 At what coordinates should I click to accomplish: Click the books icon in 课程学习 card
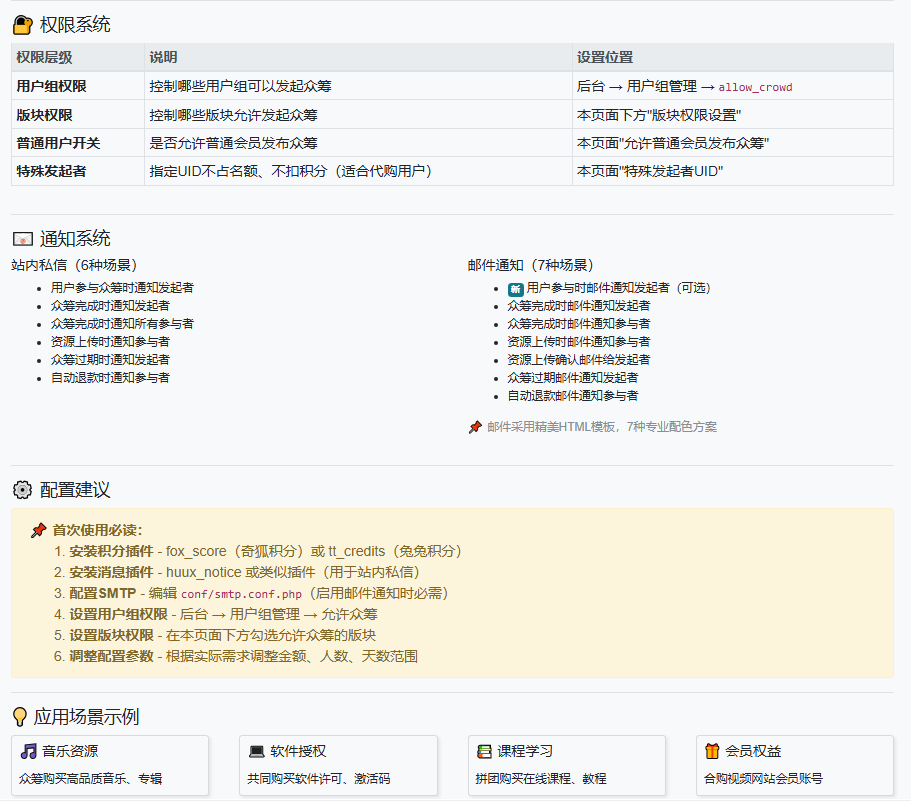point(484,751)
